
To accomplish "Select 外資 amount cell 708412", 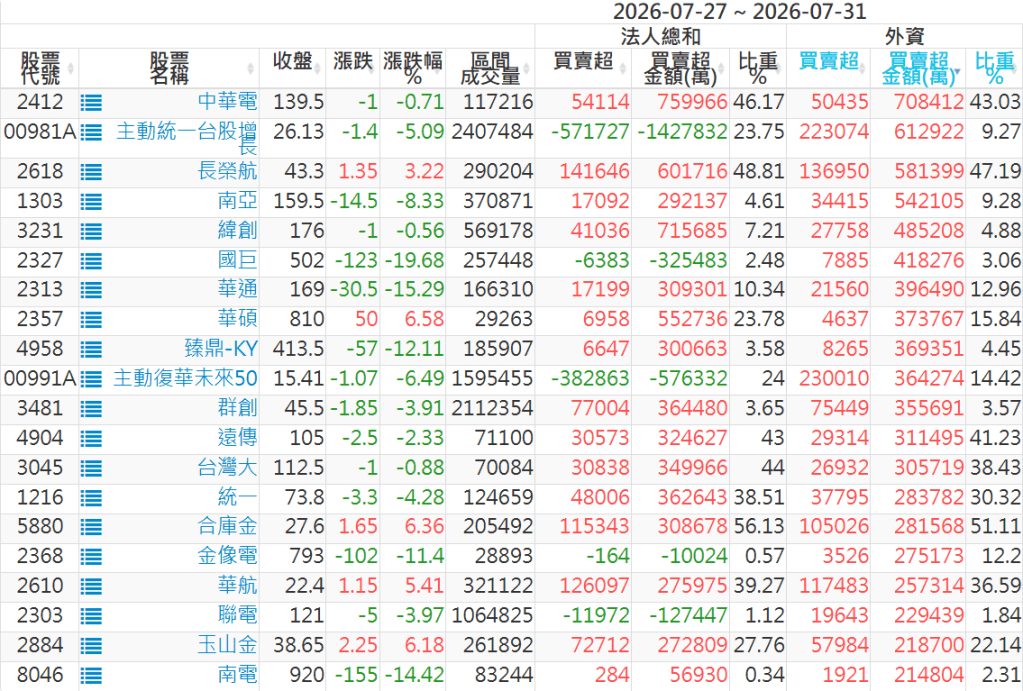I will point(928,102).
